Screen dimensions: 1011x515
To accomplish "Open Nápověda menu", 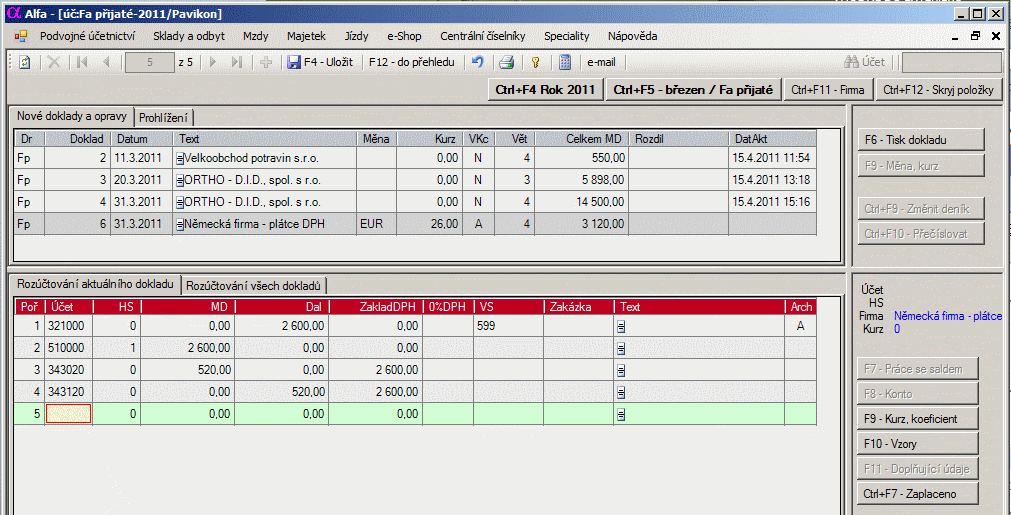I will point(633,36).
